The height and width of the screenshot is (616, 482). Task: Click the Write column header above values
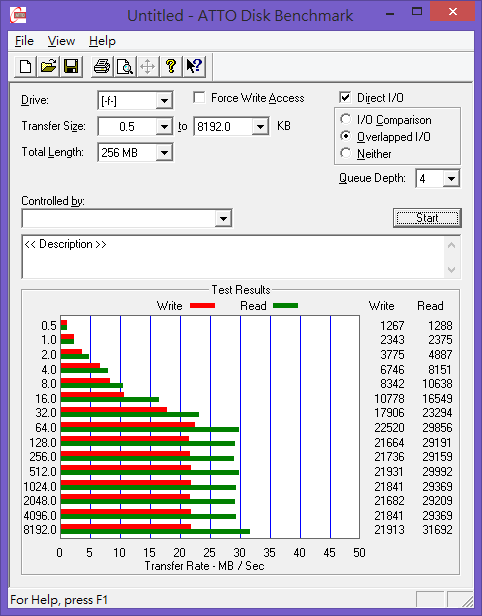click(381, 306)
